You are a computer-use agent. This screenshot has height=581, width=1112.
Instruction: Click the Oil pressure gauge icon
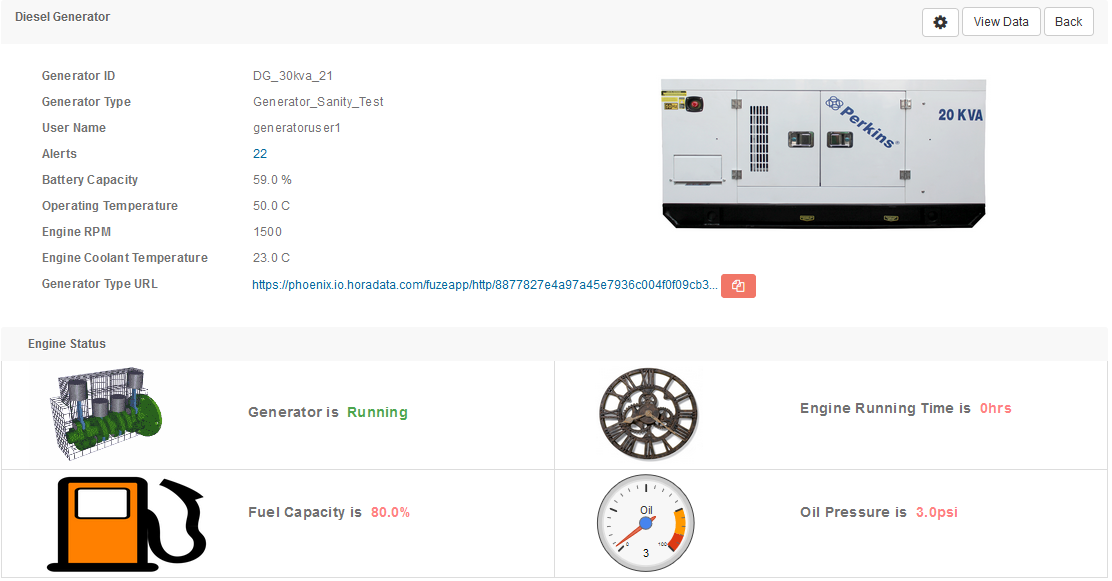pyautogui.click(x=645, y=524)
